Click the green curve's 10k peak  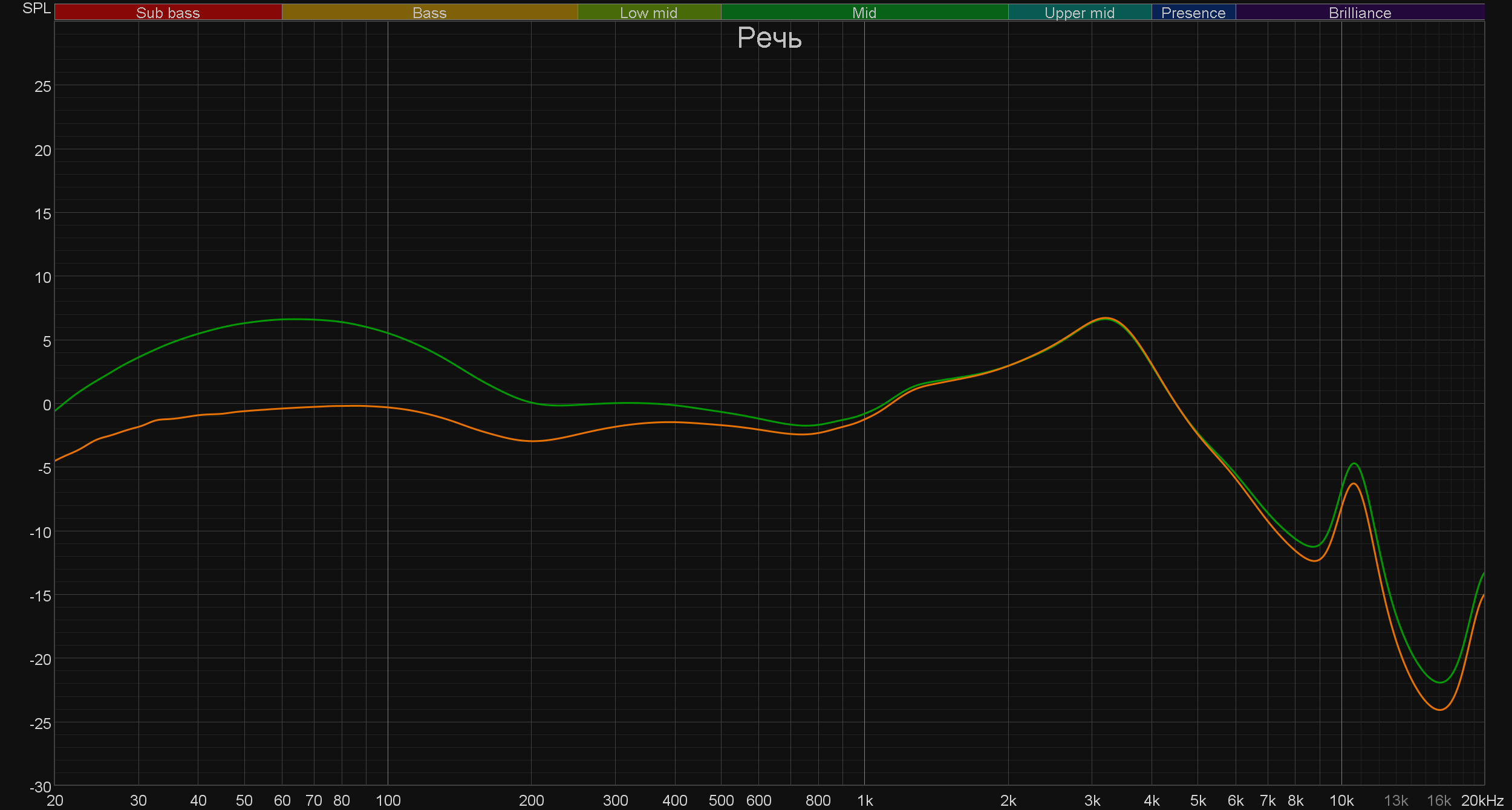[x=1355, y=464]
